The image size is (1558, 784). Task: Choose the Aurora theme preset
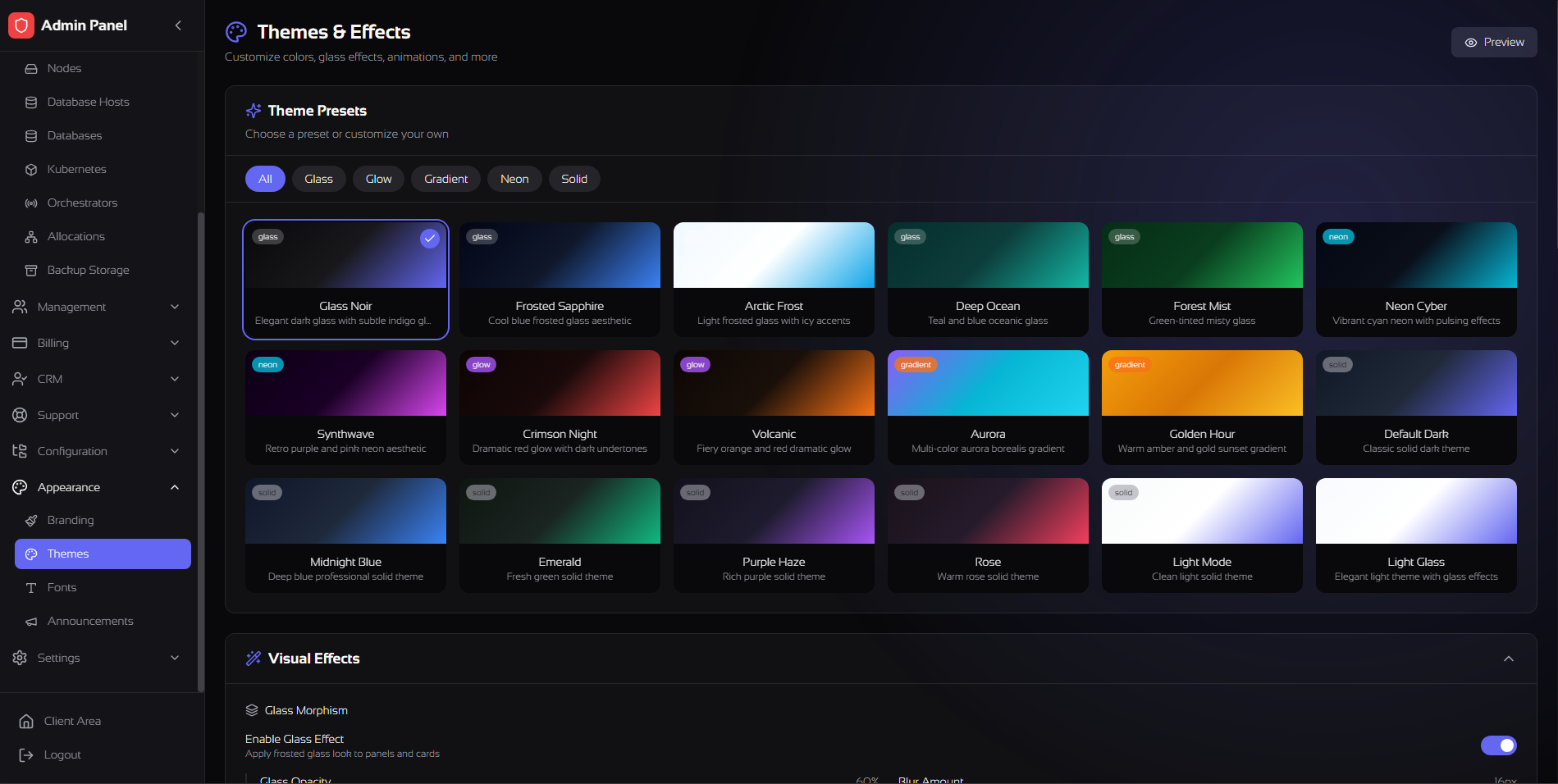pos(988,408)
